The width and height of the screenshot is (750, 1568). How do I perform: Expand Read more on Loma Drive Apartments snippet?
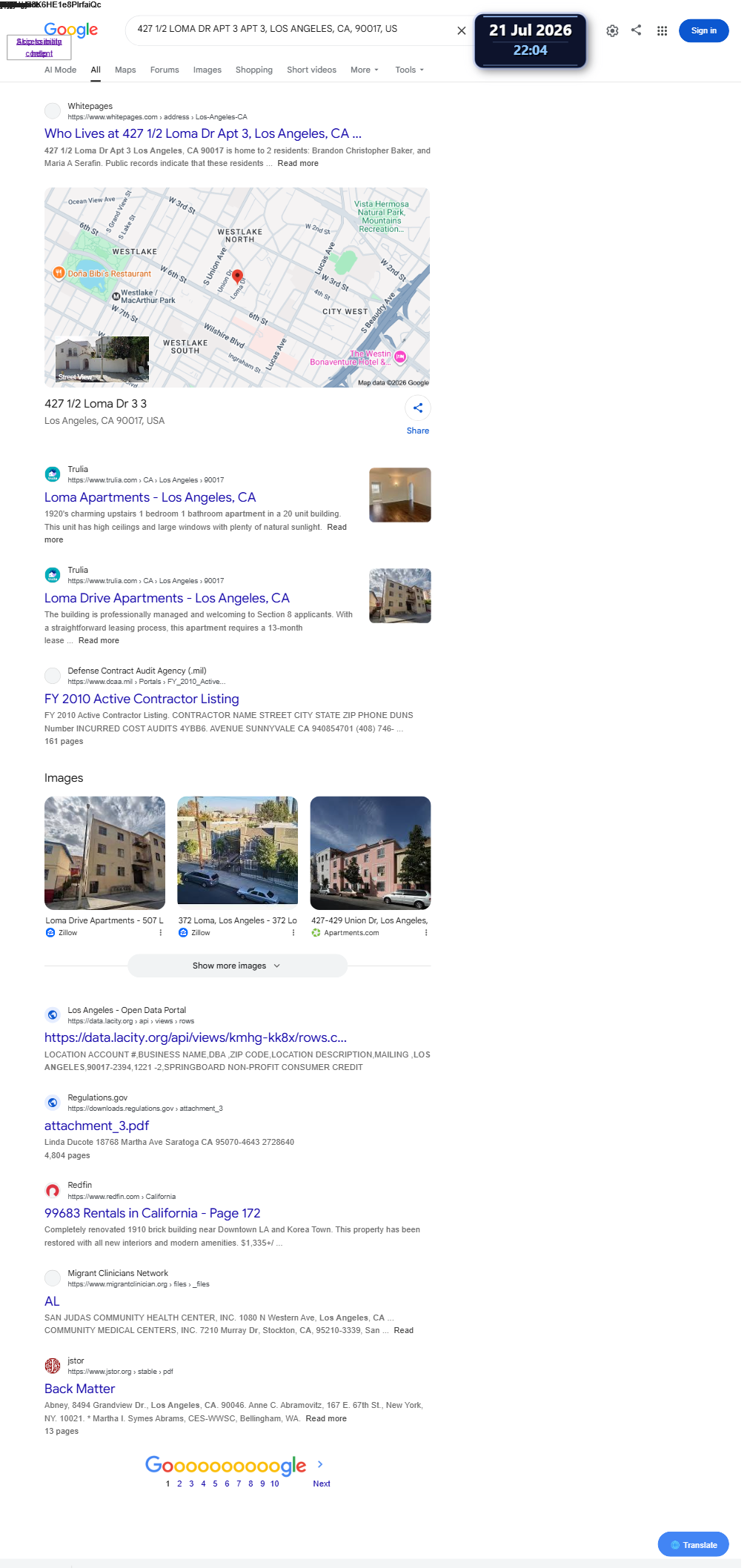(x=99, y=641)
